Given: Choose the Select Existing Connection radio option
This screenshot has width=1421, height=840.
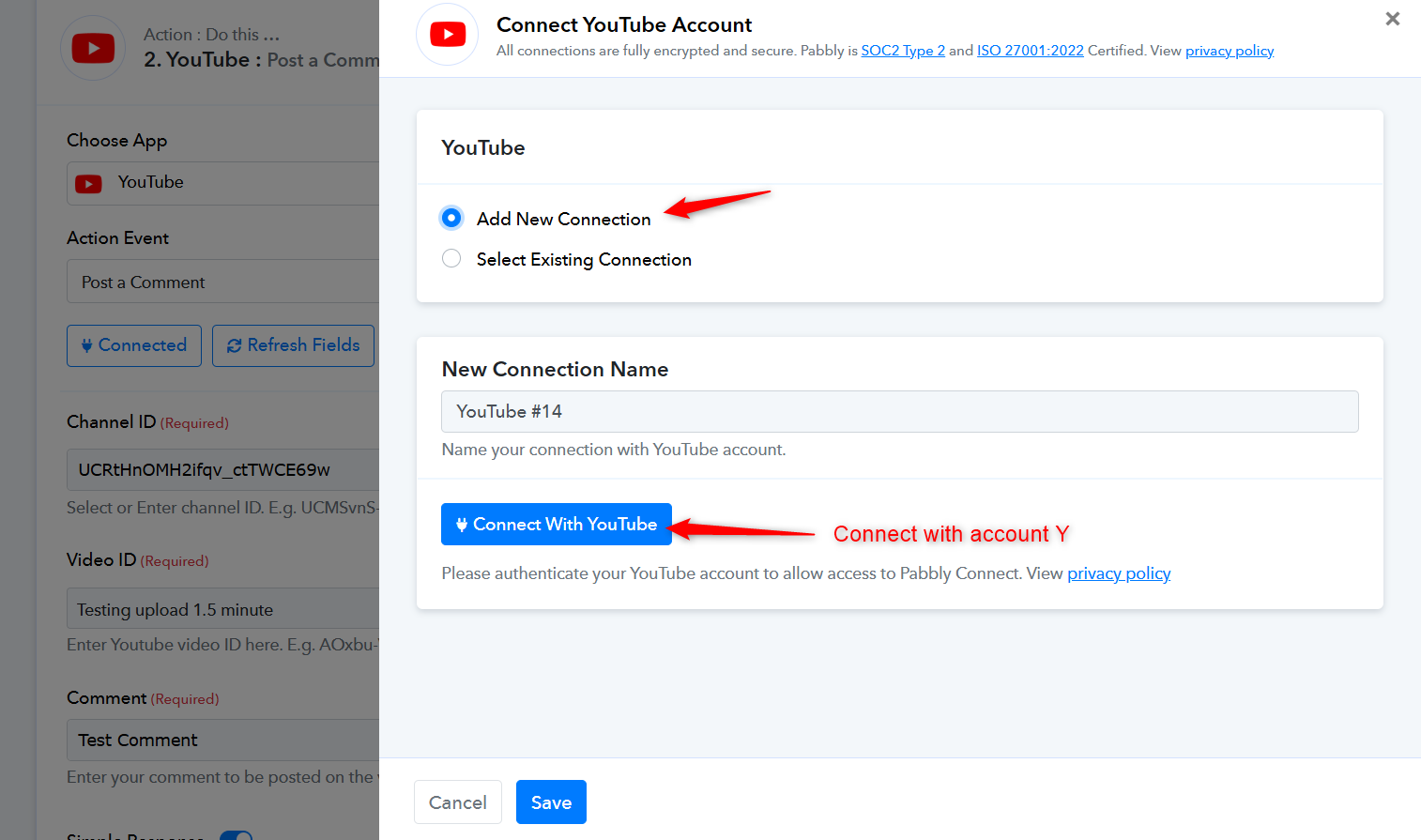Looking at the screenshot, I should pos(451,258).
